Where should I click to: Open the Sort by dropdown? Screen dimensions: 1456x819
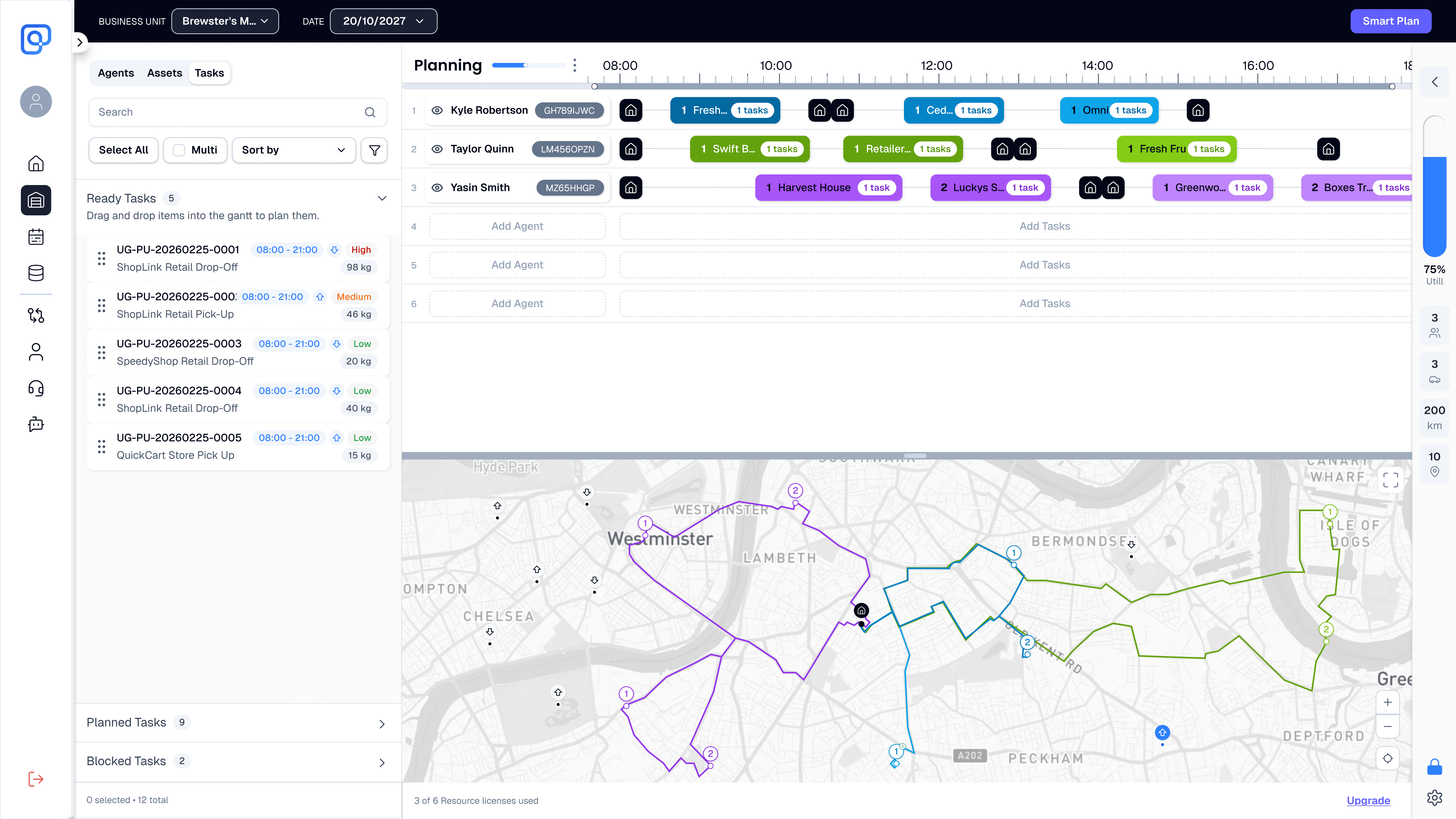coord(294,150)
